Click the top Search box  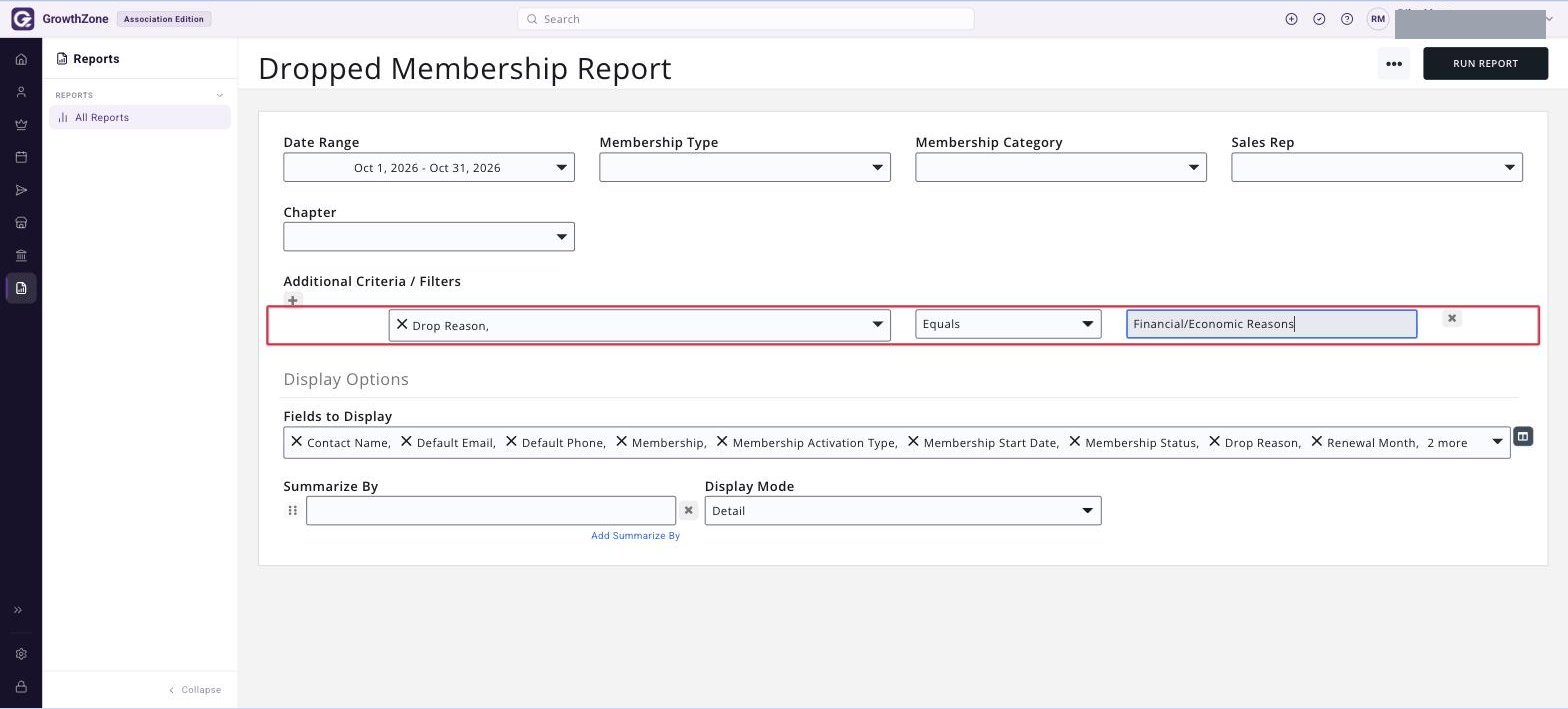pos(745,19)
